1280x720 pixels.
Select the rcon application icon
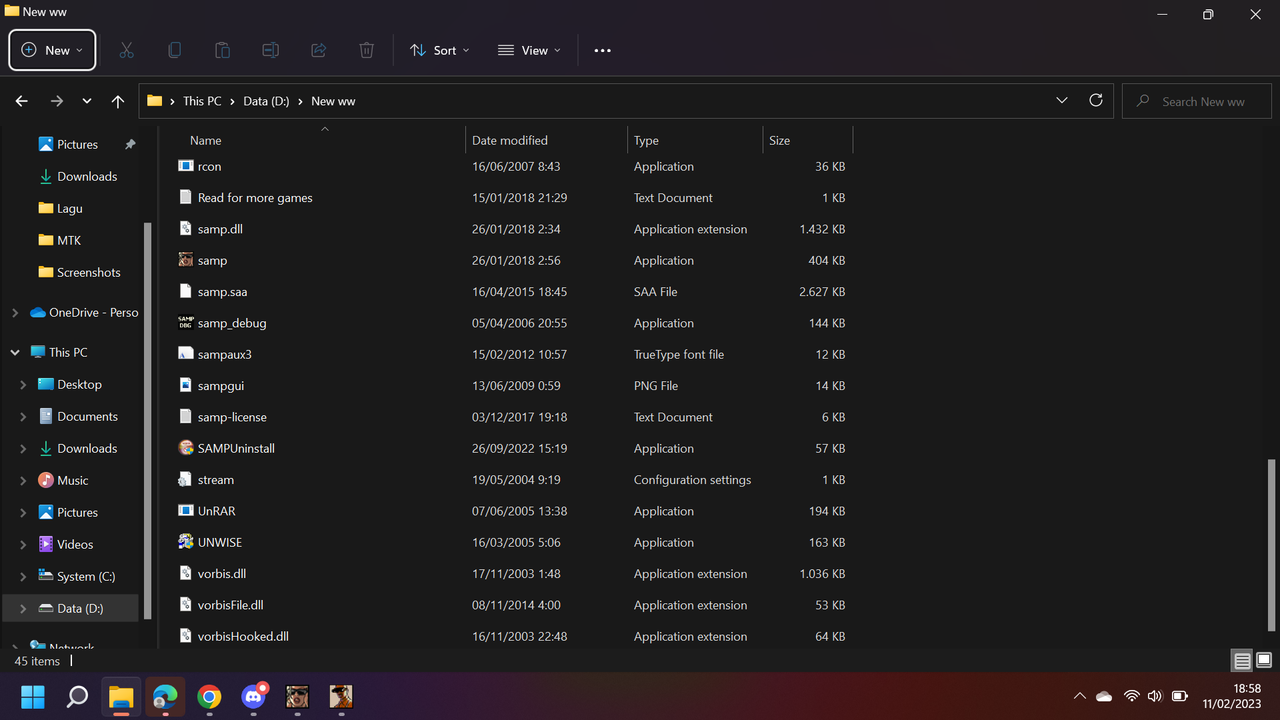point(186,166)
